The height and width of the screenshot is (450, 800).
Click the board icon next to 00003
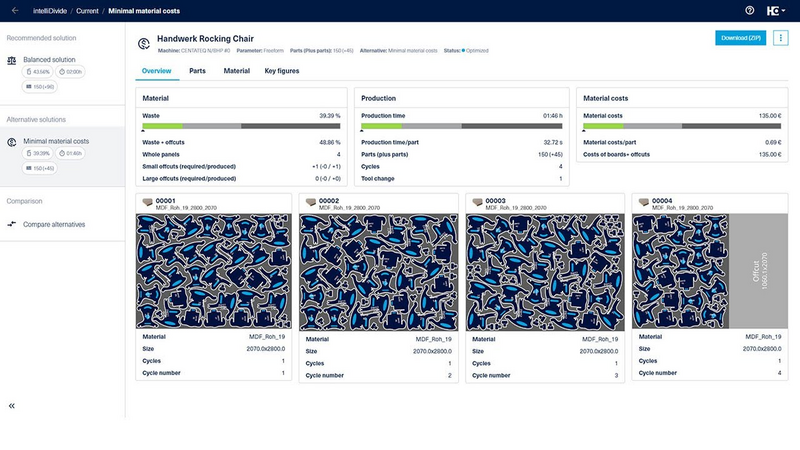click(477, 201)
